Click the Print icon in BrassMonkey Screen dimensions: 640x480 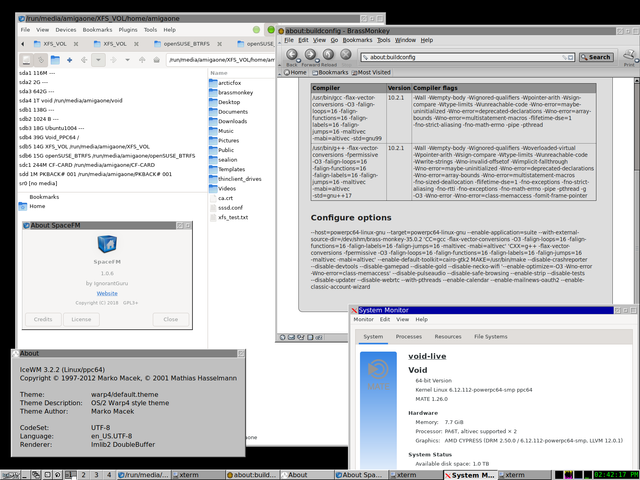pos(629,54)
